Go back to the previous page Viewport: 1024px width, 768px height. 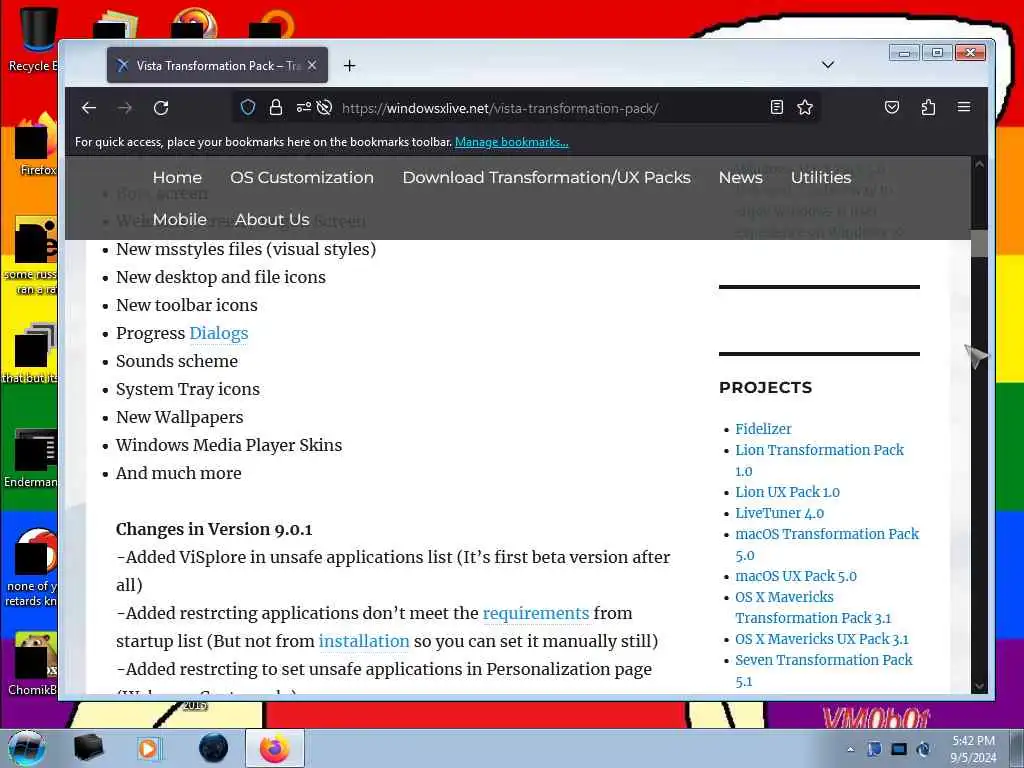[89, 108]
